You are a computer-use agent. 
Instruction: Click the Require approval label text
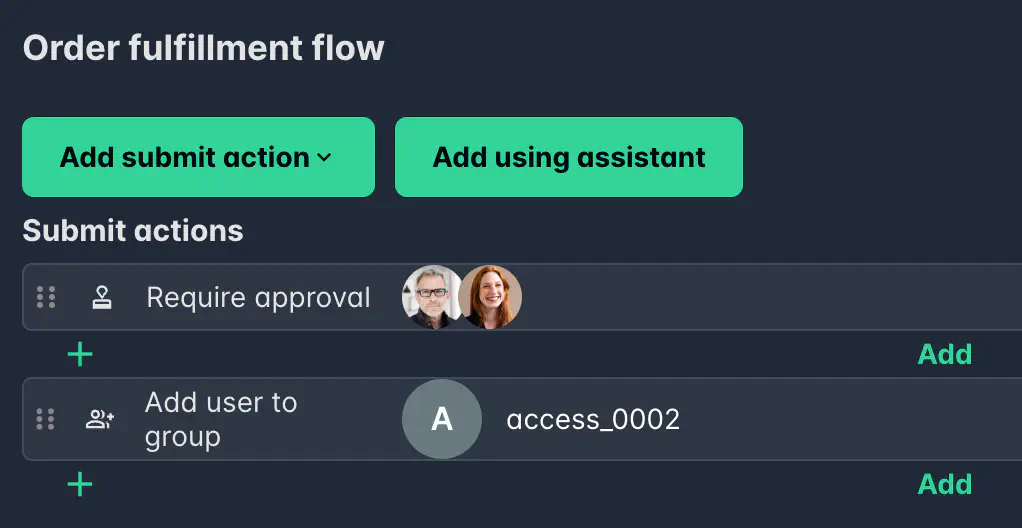click(x=258, y=298)
